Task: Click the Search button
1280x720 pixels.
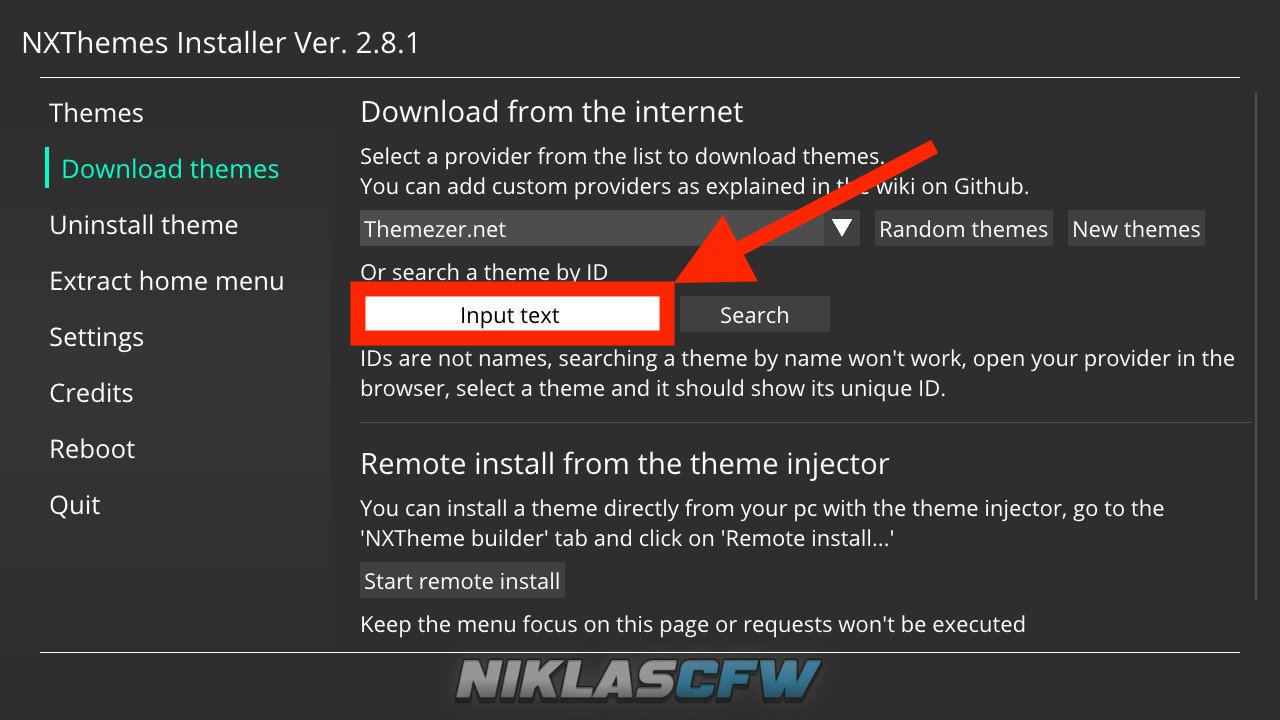Action: click(755, 315)
